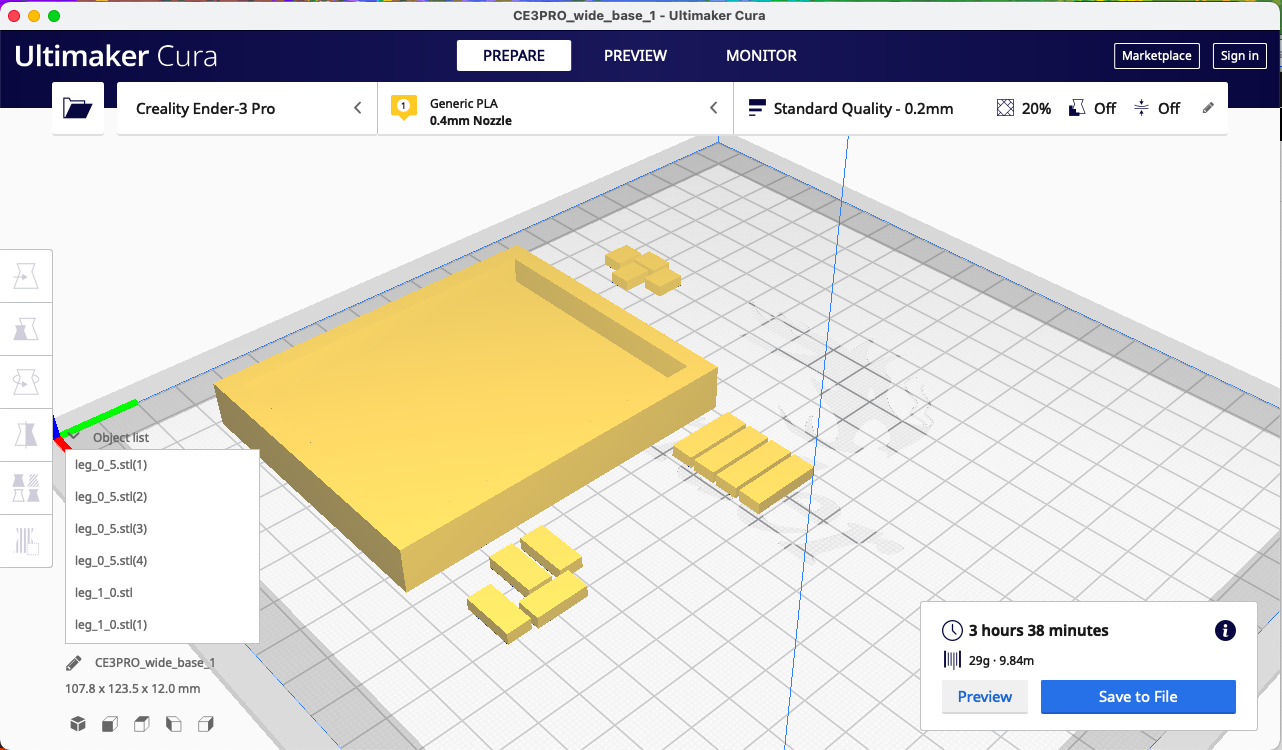Select the Move tool in the left toolbar
1282x750 pixels.
click(26, 275)
